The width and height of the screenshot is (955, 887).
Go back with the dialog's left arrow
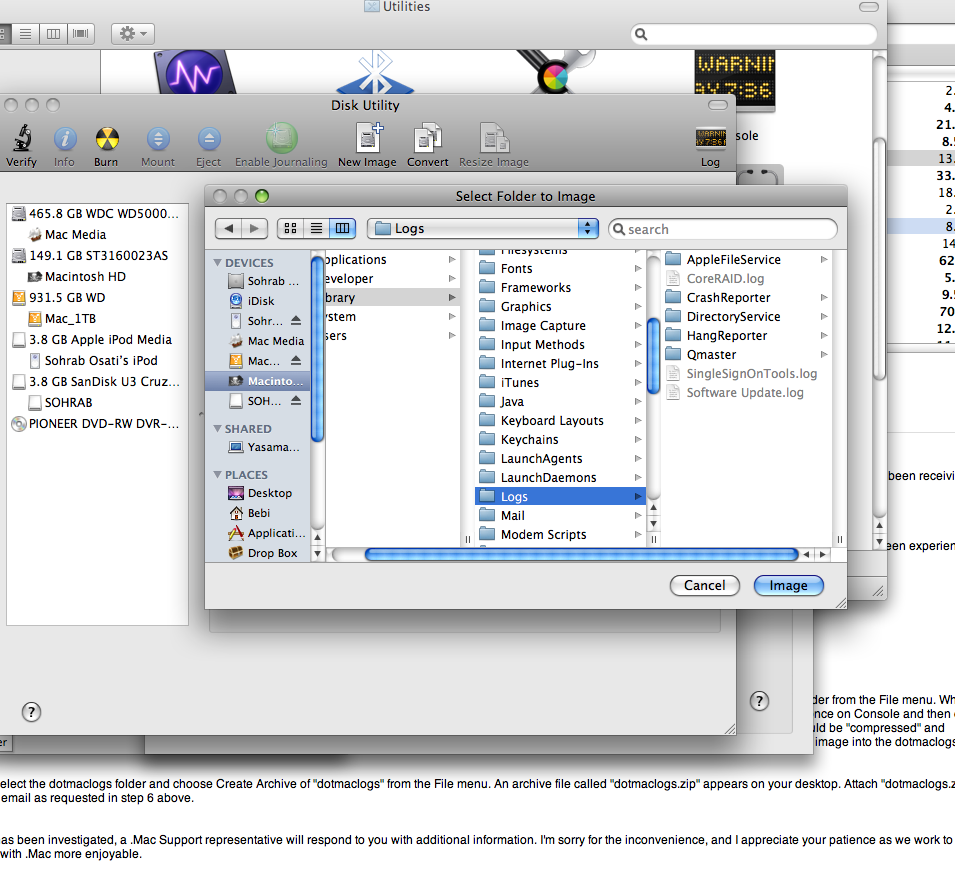coord(229,228)
